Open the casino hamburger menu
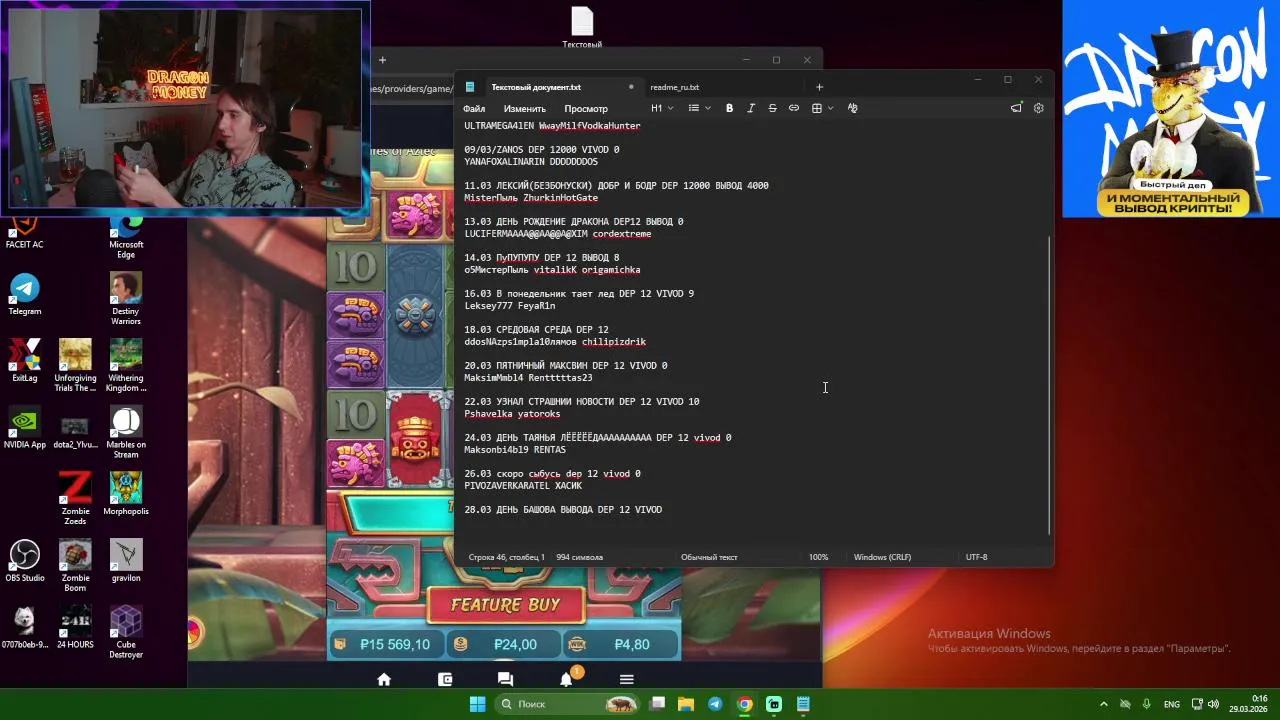The image size is (1280, 720). click(626, 679)
